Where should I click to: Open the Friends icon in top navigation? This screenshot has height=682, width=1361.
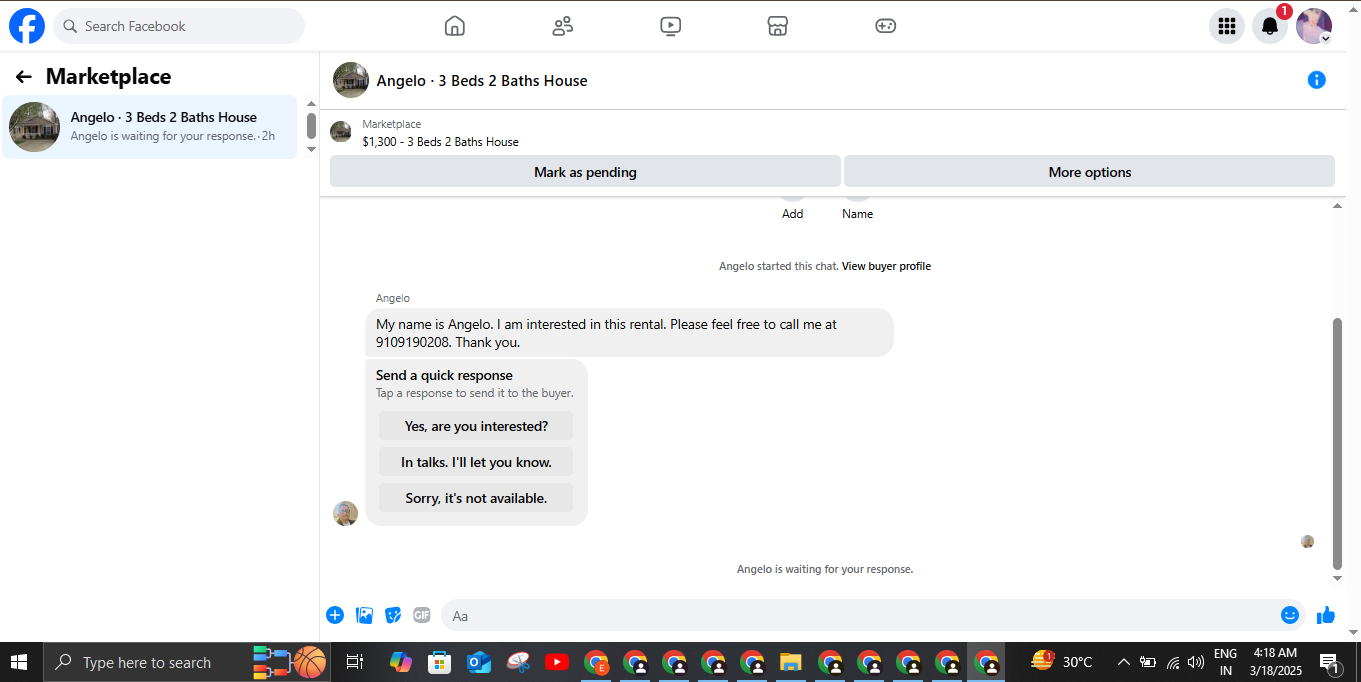[563, 26]
